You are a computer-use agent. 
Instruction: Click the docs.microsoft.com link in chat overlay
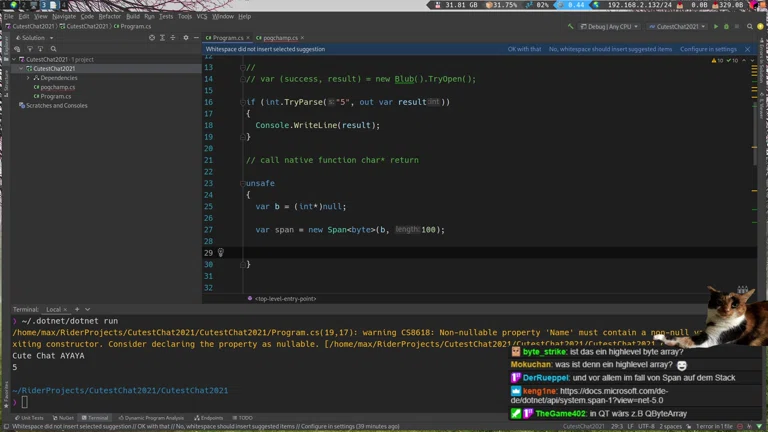pyautogui.click(x=590, y=395)
